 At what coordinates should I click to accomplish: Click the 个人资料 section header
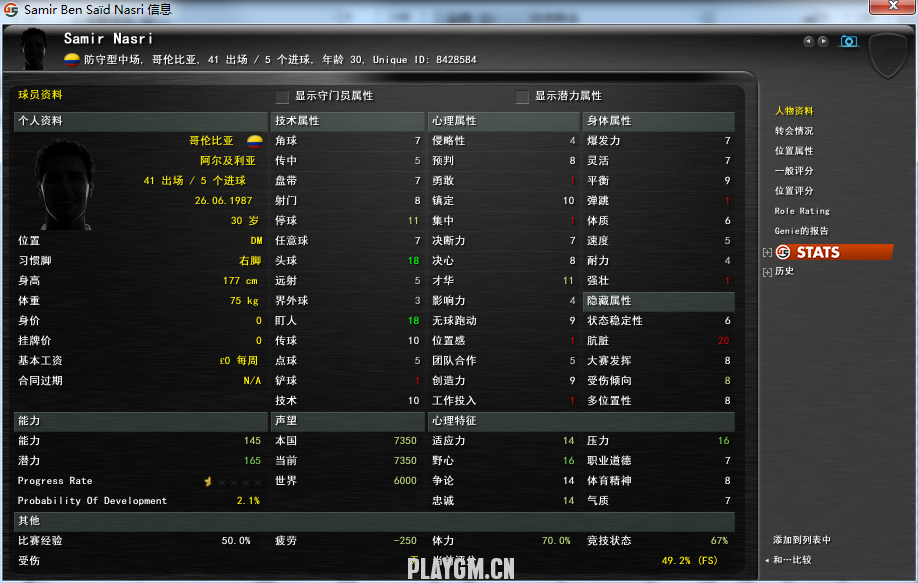tap(141, 121)
